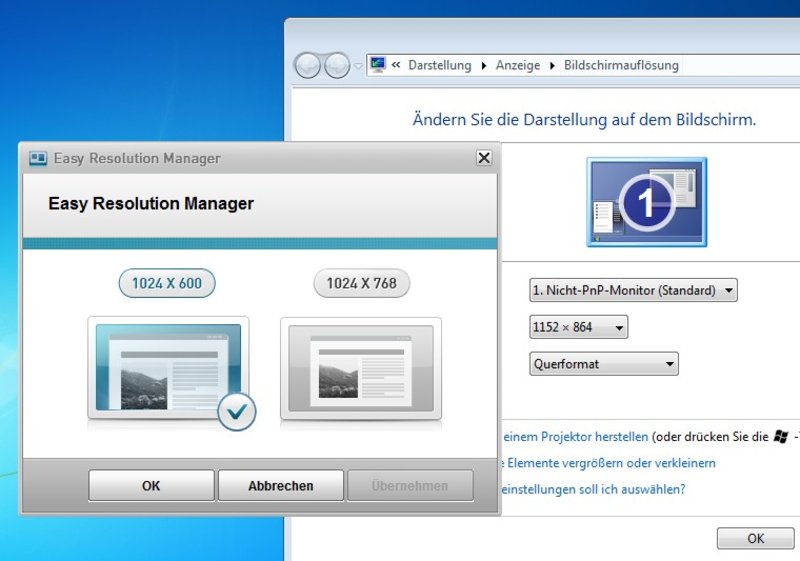Image resolution: width=800 pixels, height=561 pixels.
Task: Click the Elemente vergrößern oder verkleinern link
Action: click(x=608, y=463)
